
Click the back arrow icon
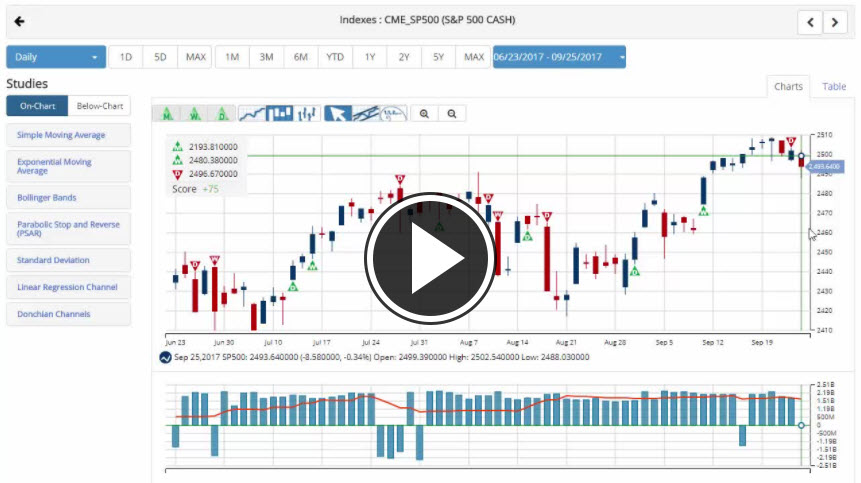[x=20, y=21]
